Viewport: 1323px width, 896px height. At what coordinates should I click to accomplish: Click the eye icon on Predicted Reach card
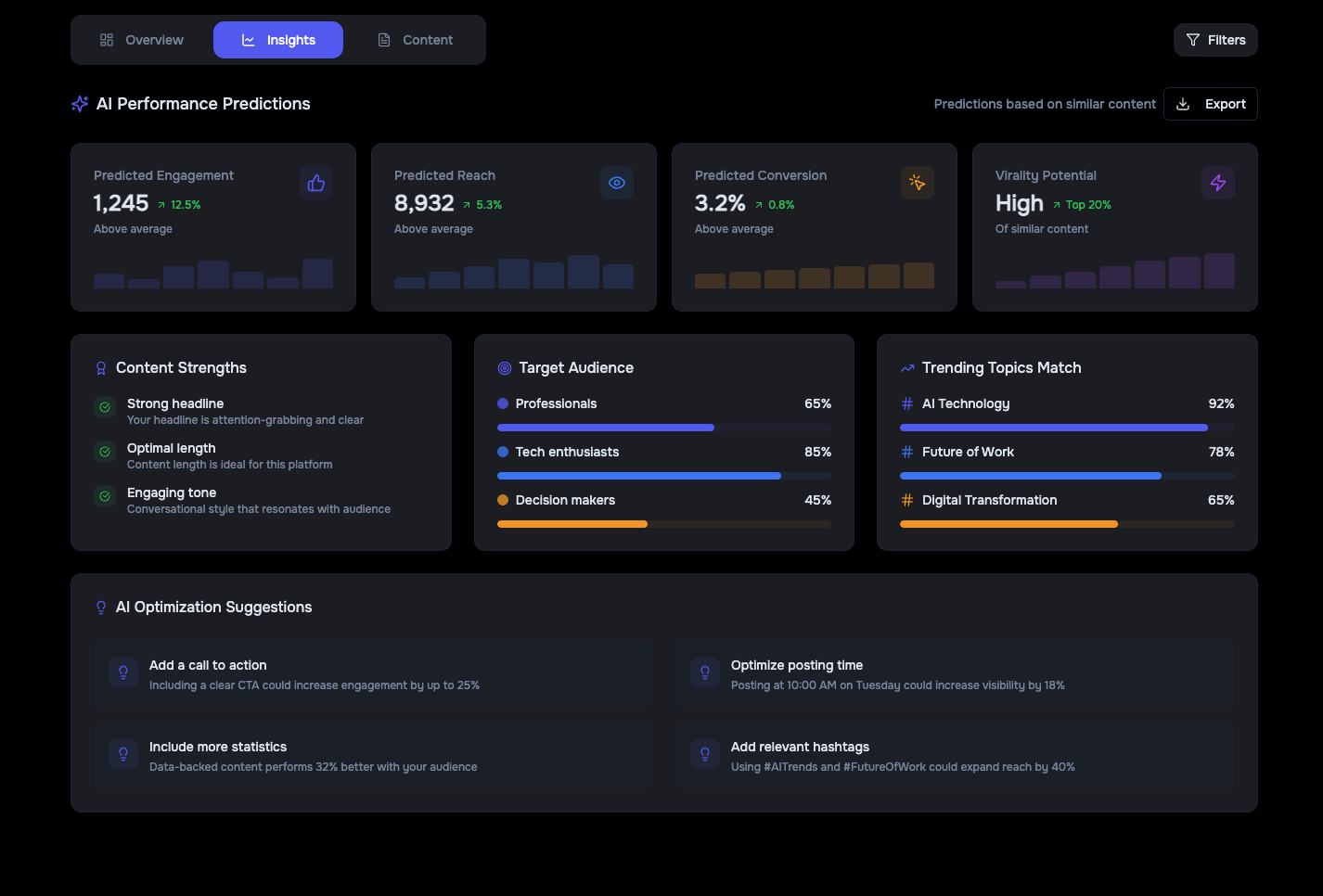click(x=617, y=183)
